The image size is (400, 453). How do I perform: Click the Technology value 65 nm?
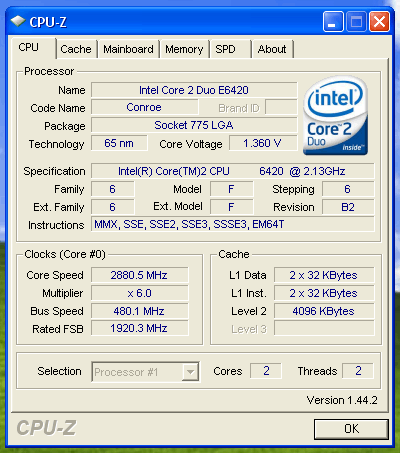pos(119,143)
